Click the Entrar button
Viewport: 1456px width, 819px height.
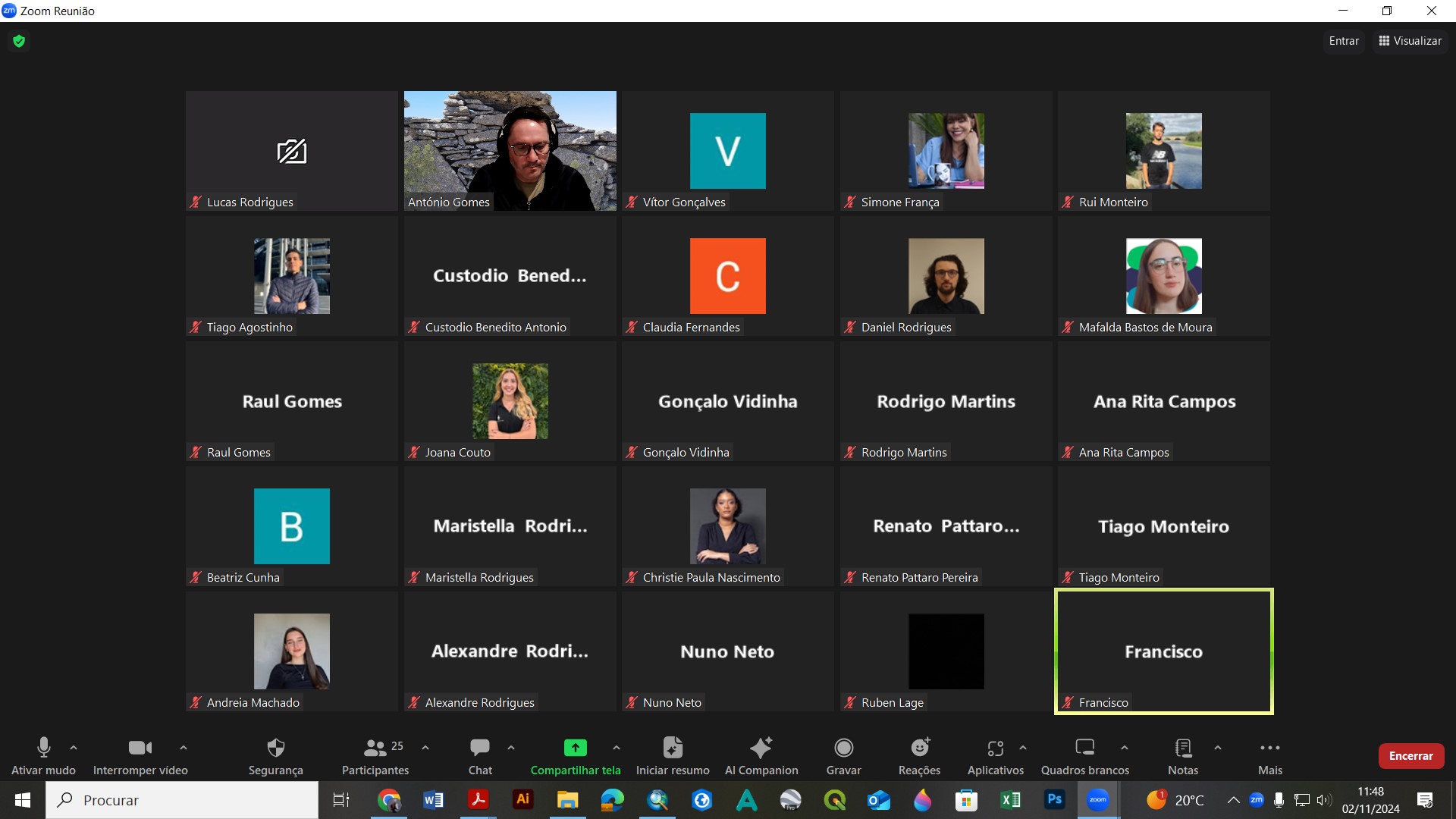[x=1344, y=41]
